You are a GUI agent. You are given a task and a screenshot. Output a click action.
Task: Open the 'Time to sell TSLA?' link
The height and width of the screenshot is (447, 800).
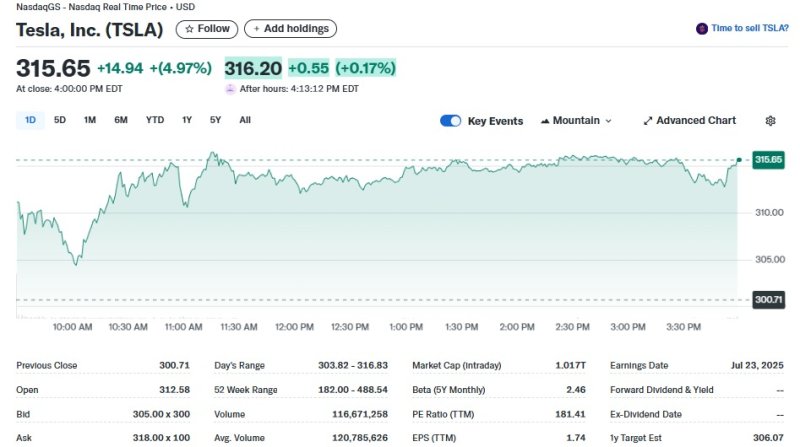pyautogui.click(x=749, y=29)
